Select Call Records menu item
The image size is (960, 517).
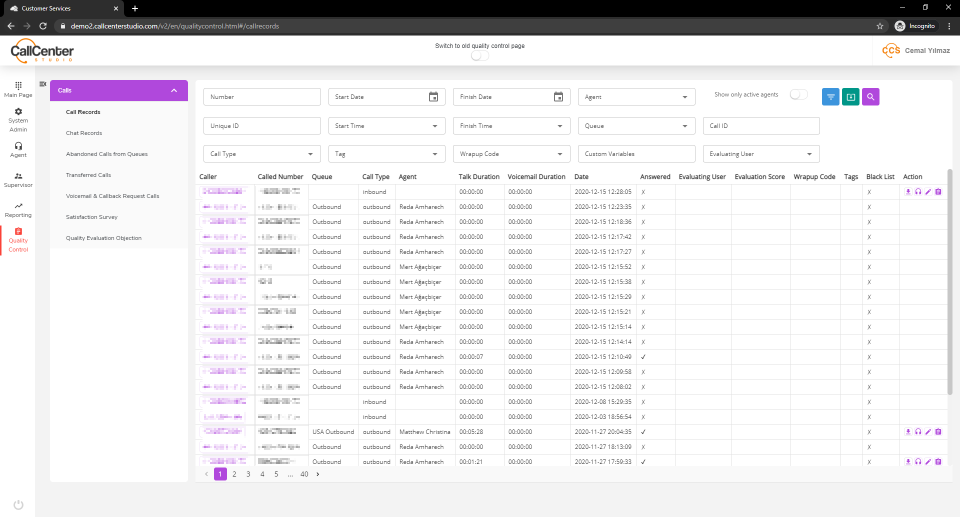click(x=83, y=112)
